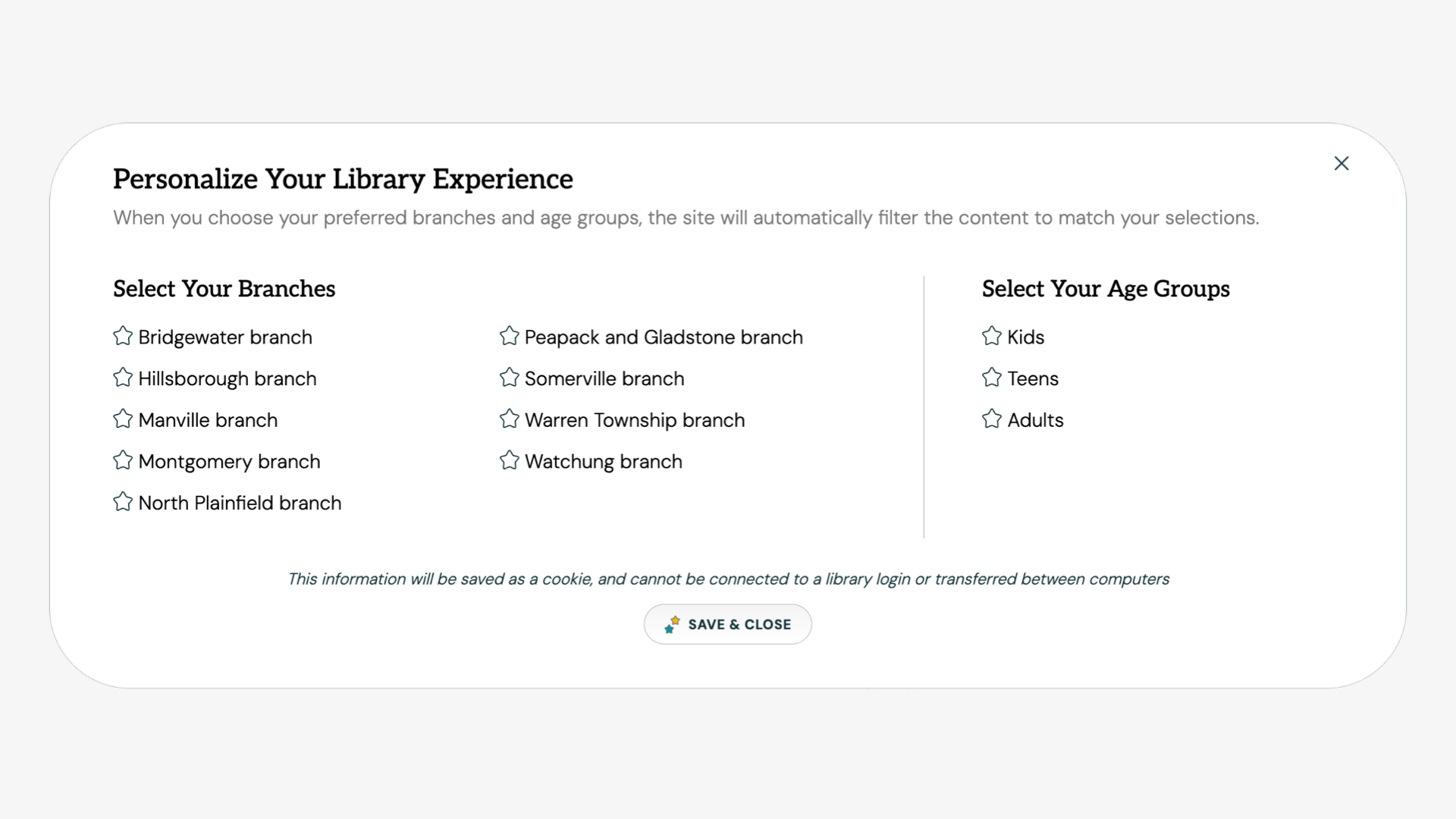The height and width of the screenshot is (819, 1456).
Task: Select the Teens age group label
Action: click(x=1032, y=378)
